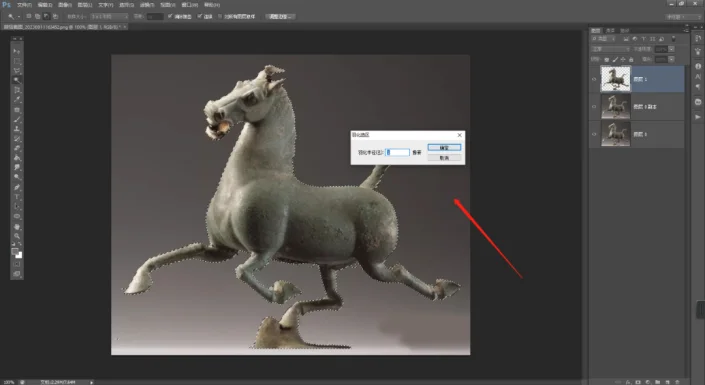Select the Path Selection tool
705x385 pixels.
coord(17,207)
